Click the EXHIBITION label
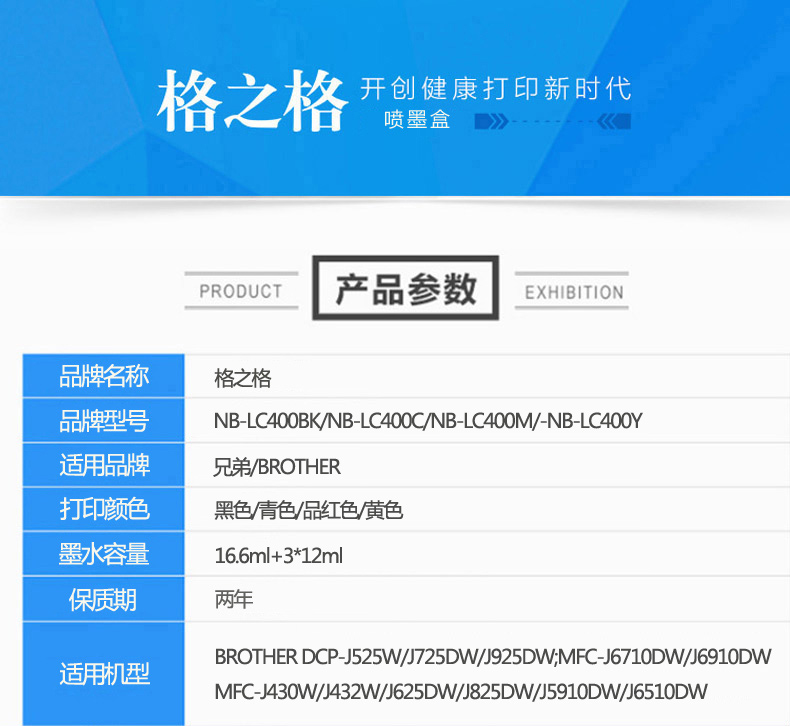 coord(574,292)
